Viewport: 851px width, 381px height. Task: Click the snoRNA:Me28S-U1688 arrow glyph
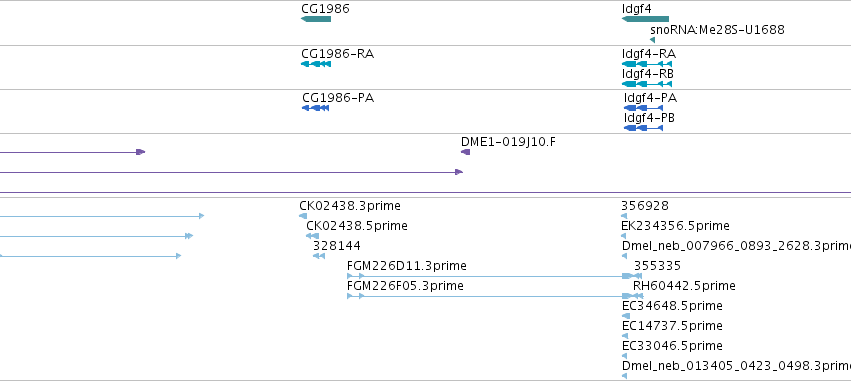[x=652, y=40]
